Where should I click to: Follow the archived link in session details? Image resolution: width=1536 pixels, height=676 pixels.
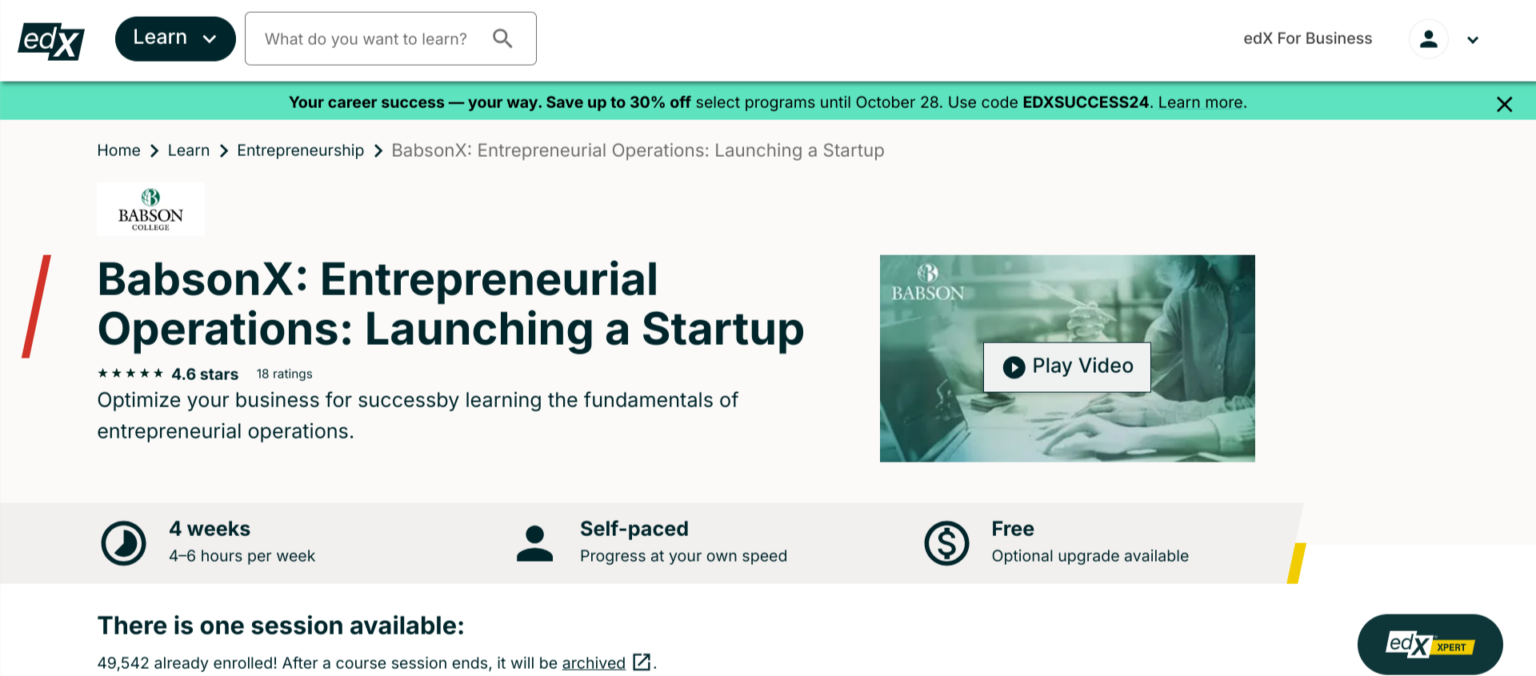(593, 662)
